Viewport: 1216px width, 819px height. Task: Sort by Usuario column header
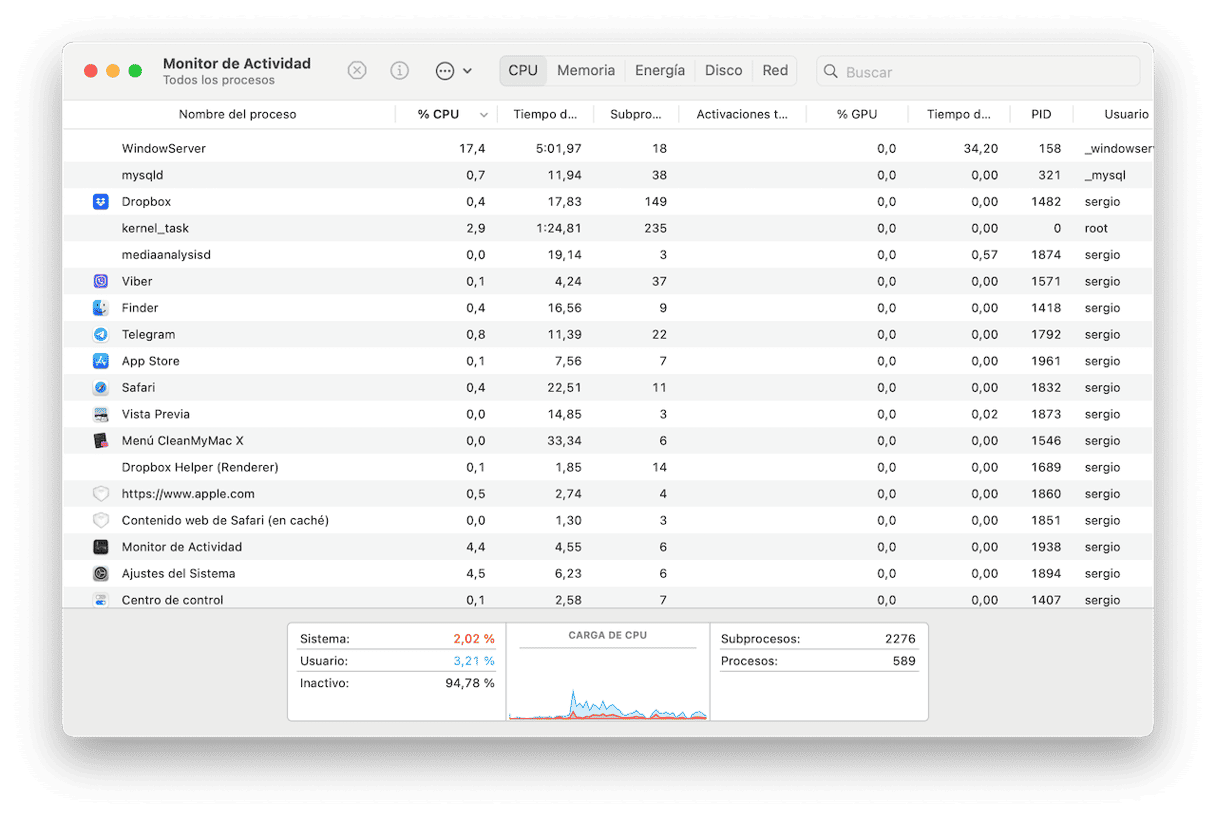(x=1126, y=114)
